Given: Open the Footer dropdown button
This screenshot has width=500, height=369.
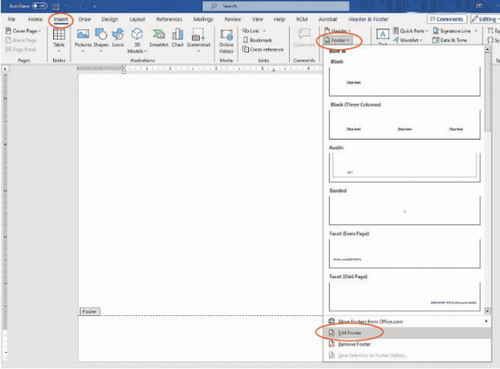Looking at the screenshot, I should tap(337, 40).
